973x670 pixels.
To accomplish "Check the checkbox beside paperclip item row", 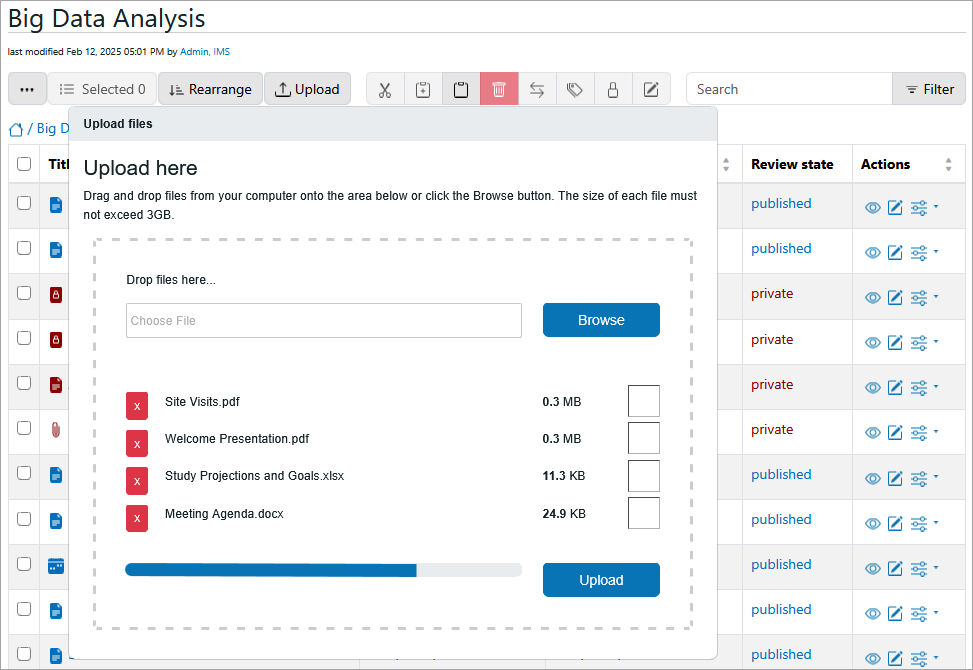I will click(24, 428).
